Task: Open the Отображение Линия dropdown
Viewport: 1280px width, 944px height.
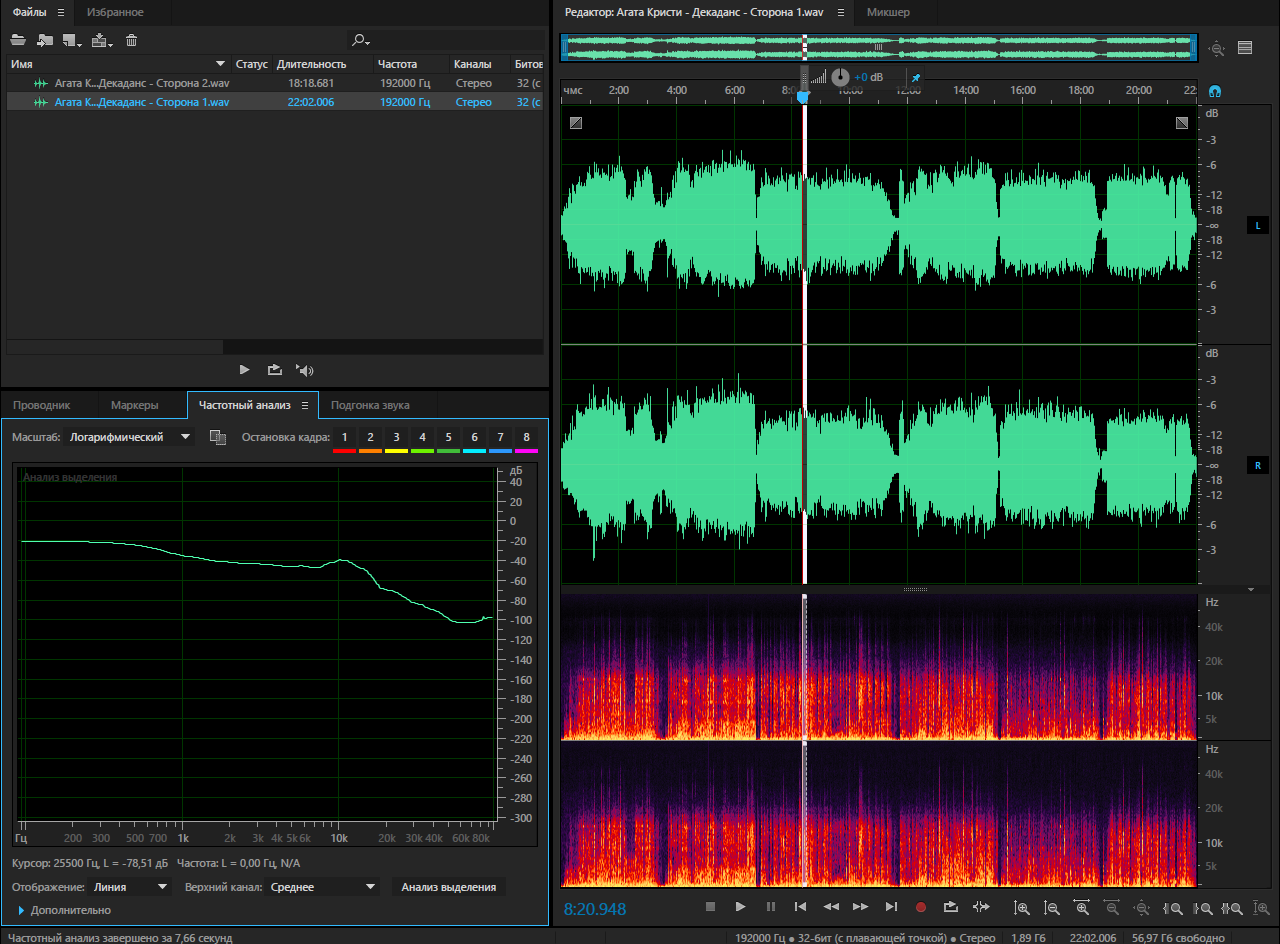Action: pyautogui.click(x=130, y=887)
